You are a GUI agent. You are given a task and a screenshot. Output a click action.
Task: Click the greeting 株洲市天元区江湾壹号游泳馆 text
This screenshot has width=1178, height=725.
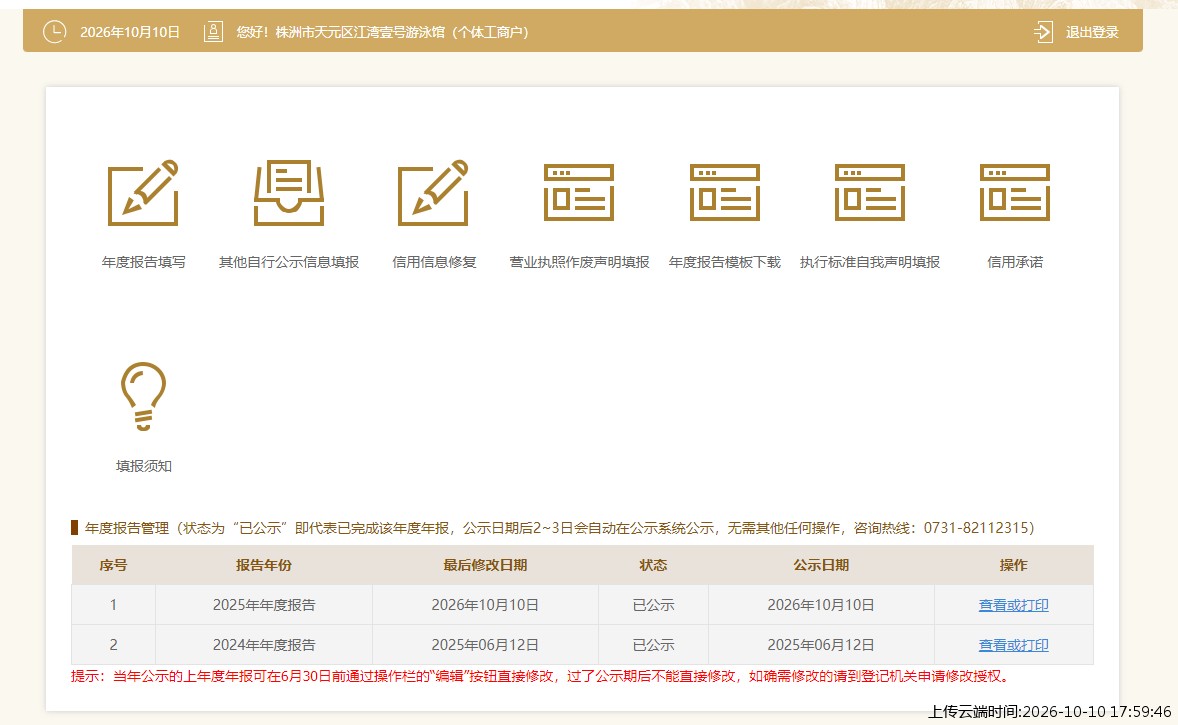pyautogui.click(x=360, y=32)
